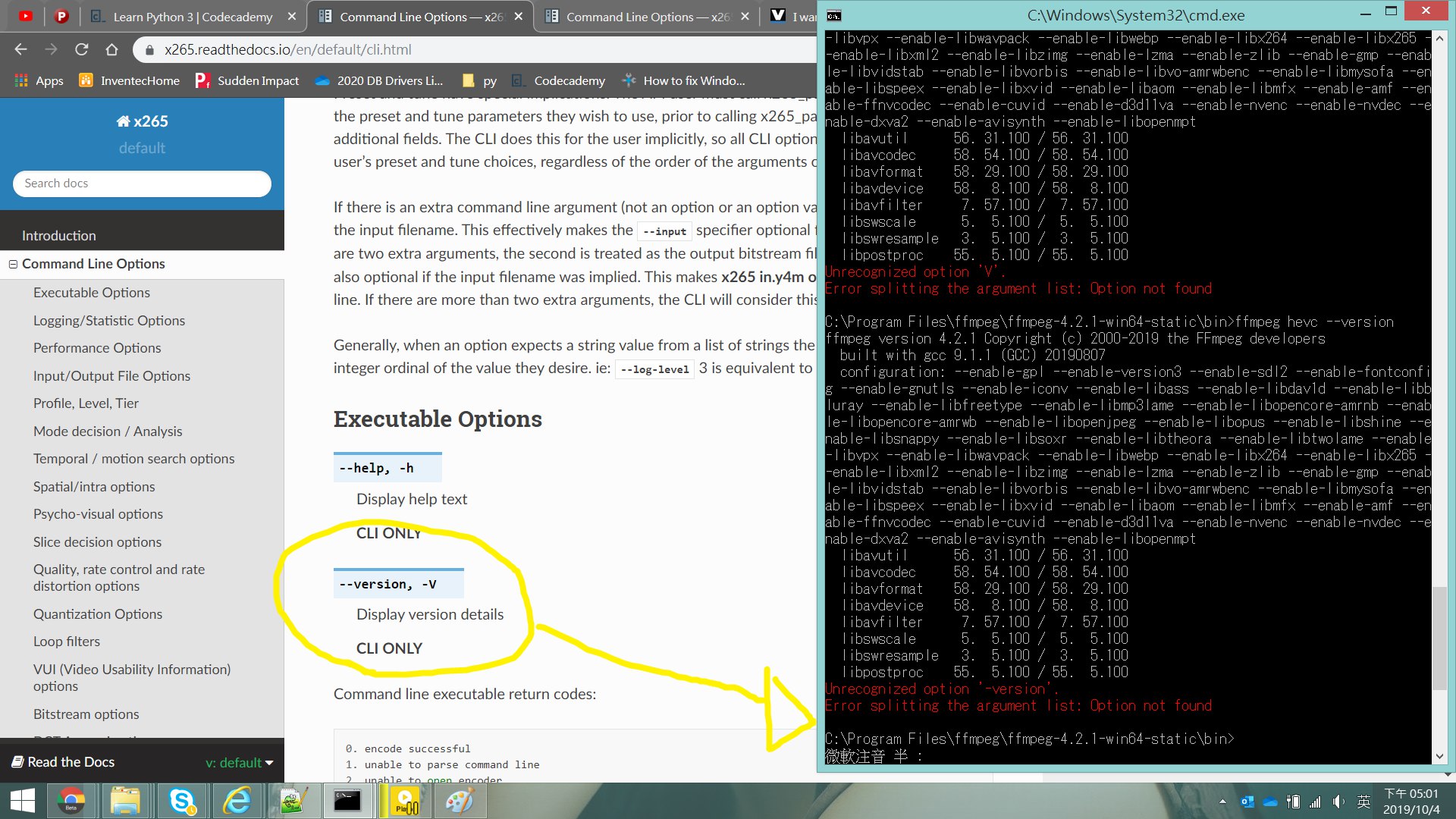Focus the address bar URL
1456x819 pixels.
[x=288, y=49]
